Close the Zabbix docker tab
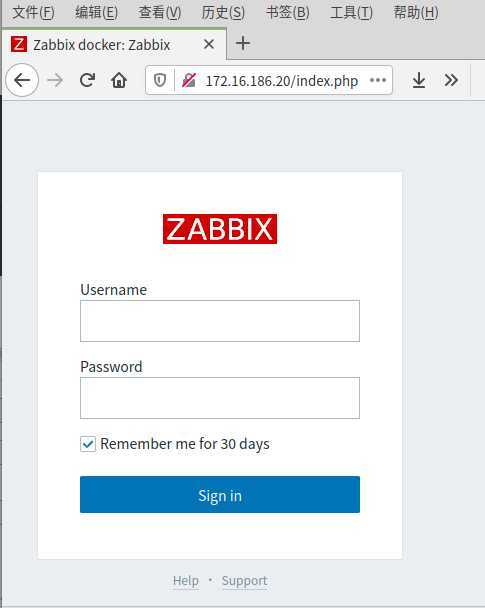 [209, 44]
